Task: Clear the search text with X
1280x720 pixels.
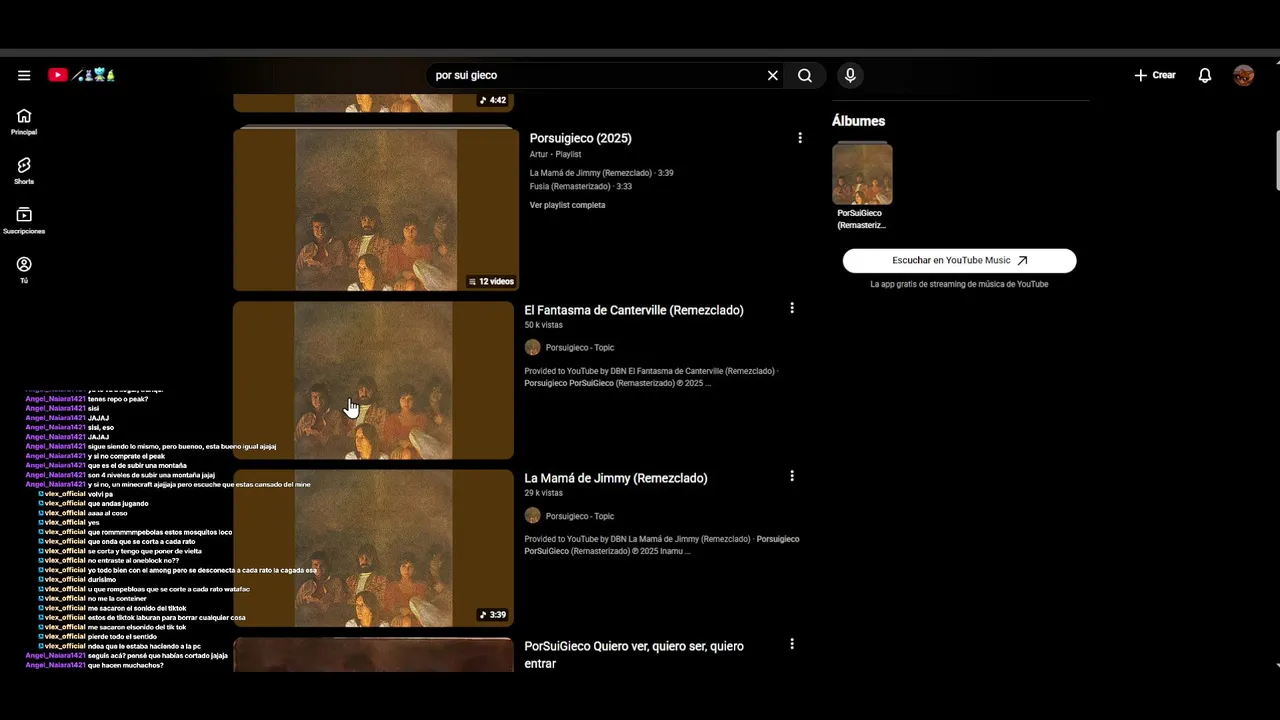Action: pyautogui.click(x=772, y=75)
